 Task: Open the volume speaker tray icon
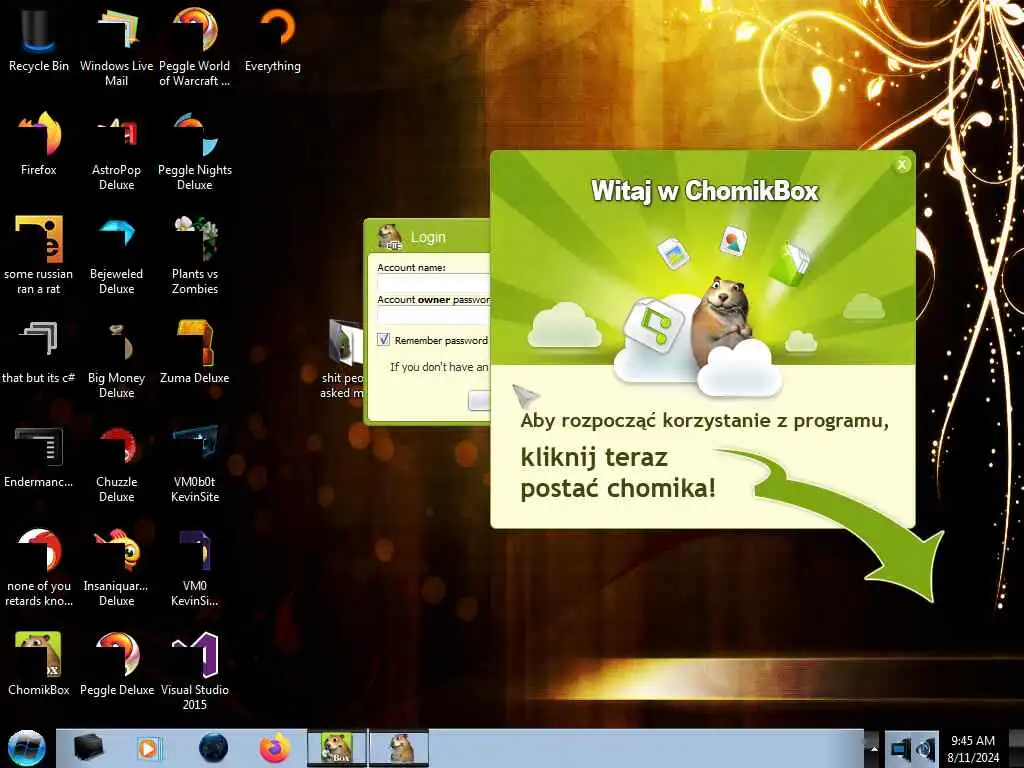click(x=925, y=750)
